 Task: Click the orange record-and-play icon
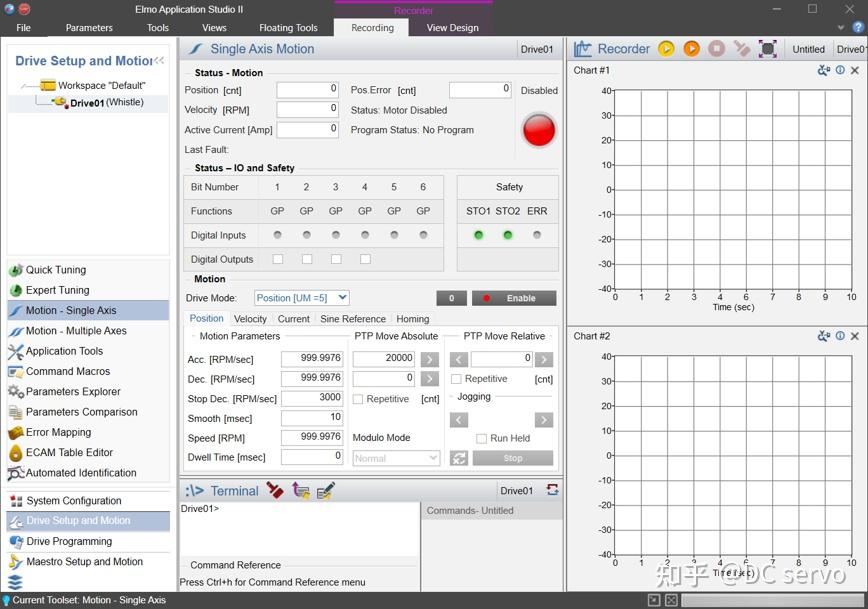pos(691,49)
